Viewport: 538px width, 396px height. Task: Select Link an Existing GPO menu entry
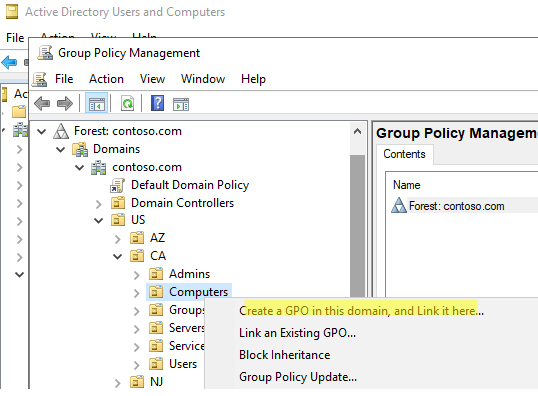(297, 333)
